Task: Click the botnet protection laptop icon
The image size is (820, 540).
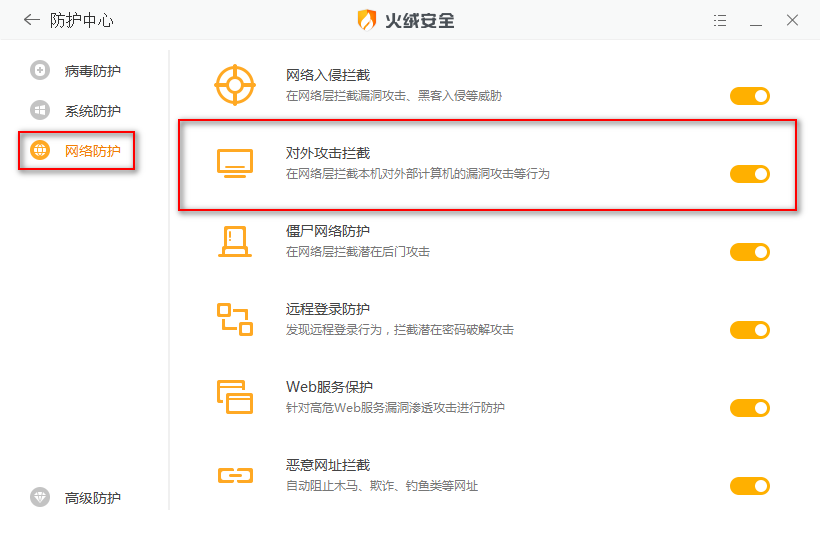Action: coord(235,241)
